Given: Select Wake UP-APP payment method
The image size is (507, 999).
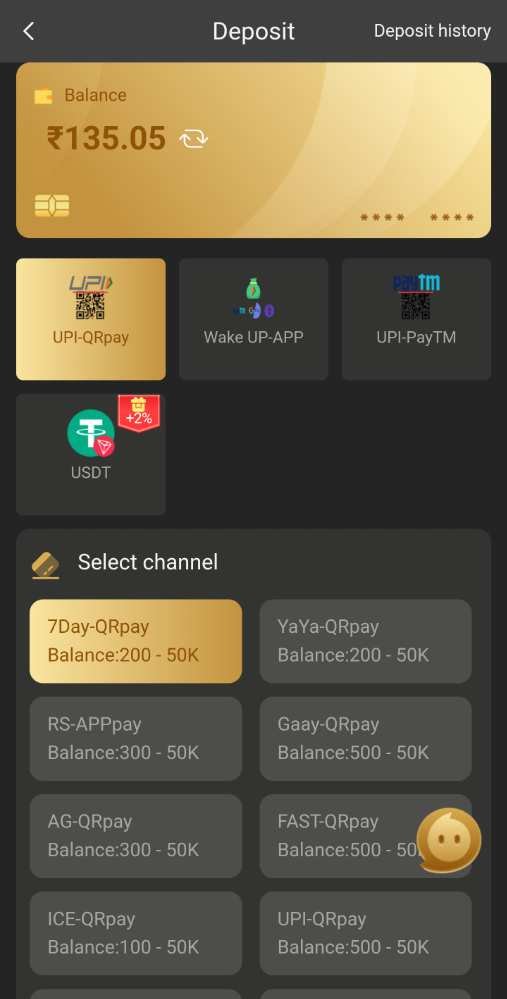Looking at the screenshot, I should 254,319.
